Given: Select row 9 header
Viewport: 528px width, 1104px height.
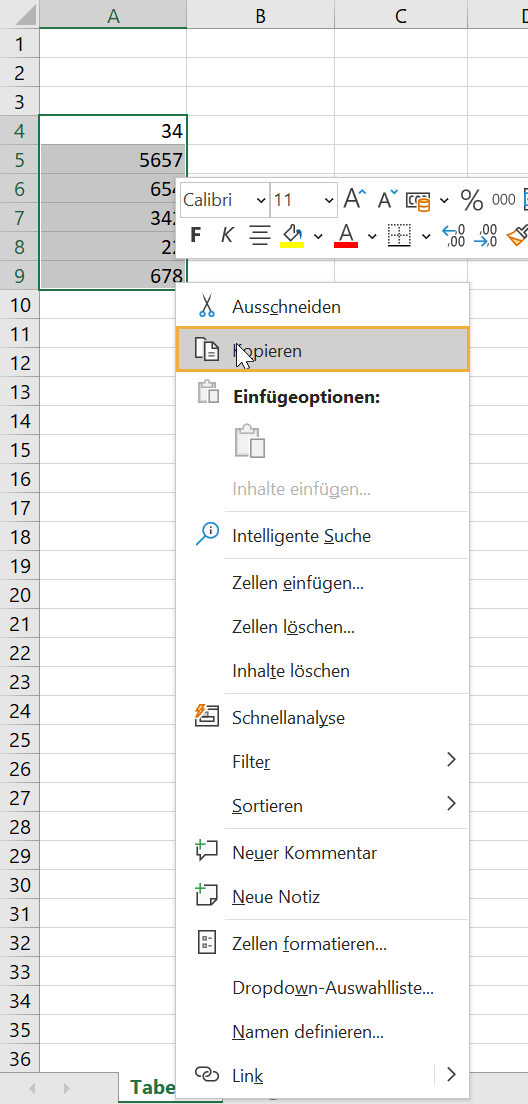Looking at the screenshot, I should [20, 275].
